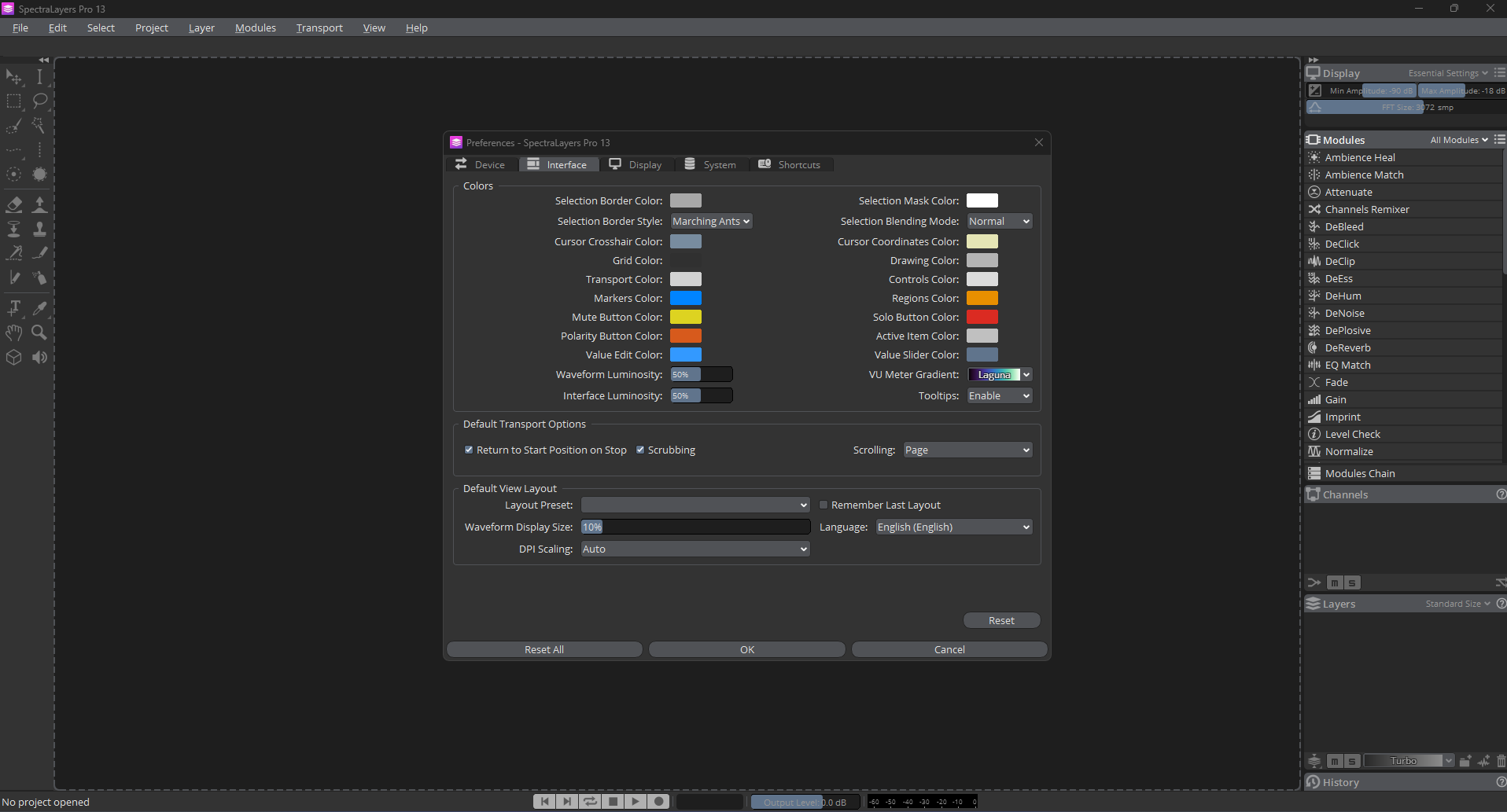The height and width of the screenshot is (812, 1507).
Task: Open the DPI Scaling dropdown
Action: (x=695, y=549)
